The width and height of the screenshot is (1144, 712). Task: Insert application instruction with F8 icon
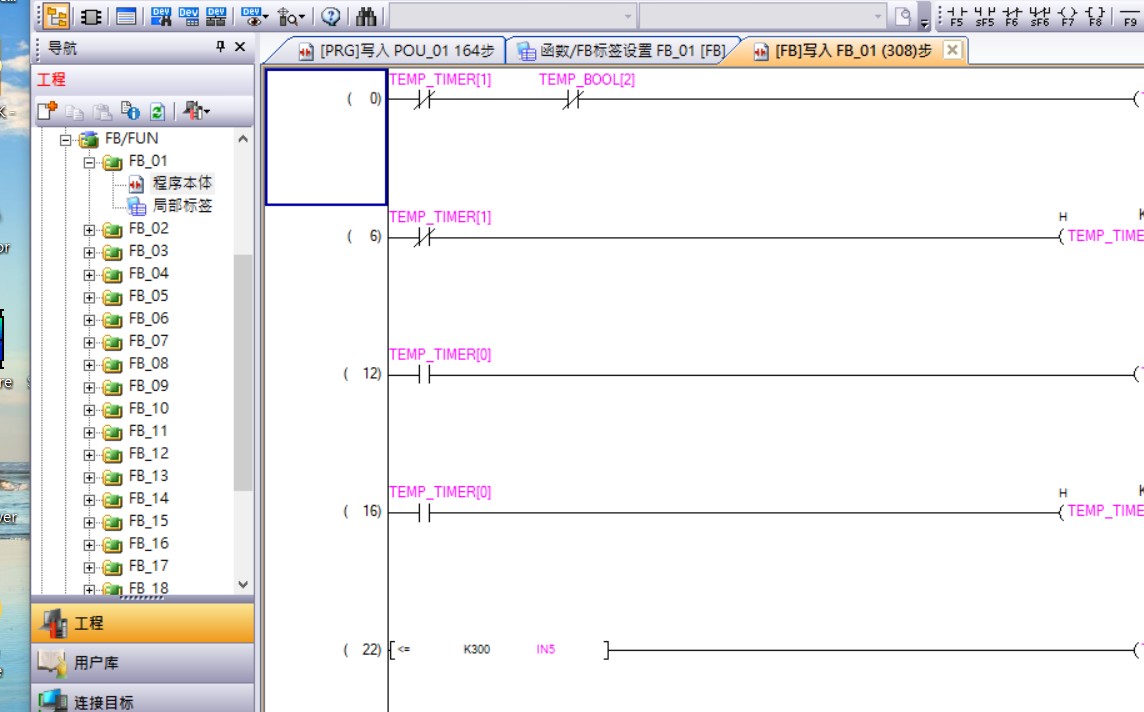tap(1095, 16)
